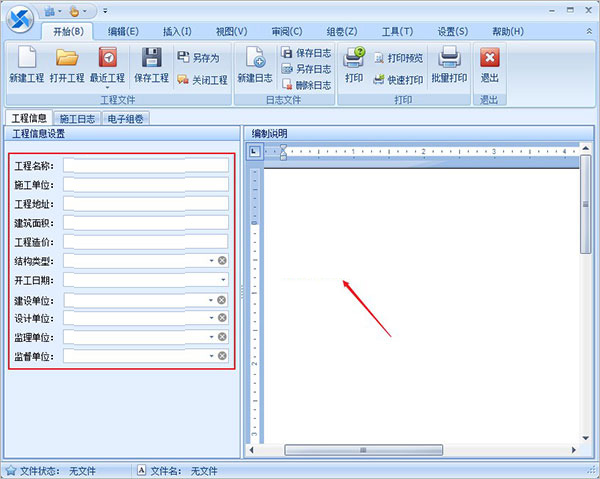Expand the 开工日期 date dropdown
This screenshot has width=600, height=479.
click(223, 280)
